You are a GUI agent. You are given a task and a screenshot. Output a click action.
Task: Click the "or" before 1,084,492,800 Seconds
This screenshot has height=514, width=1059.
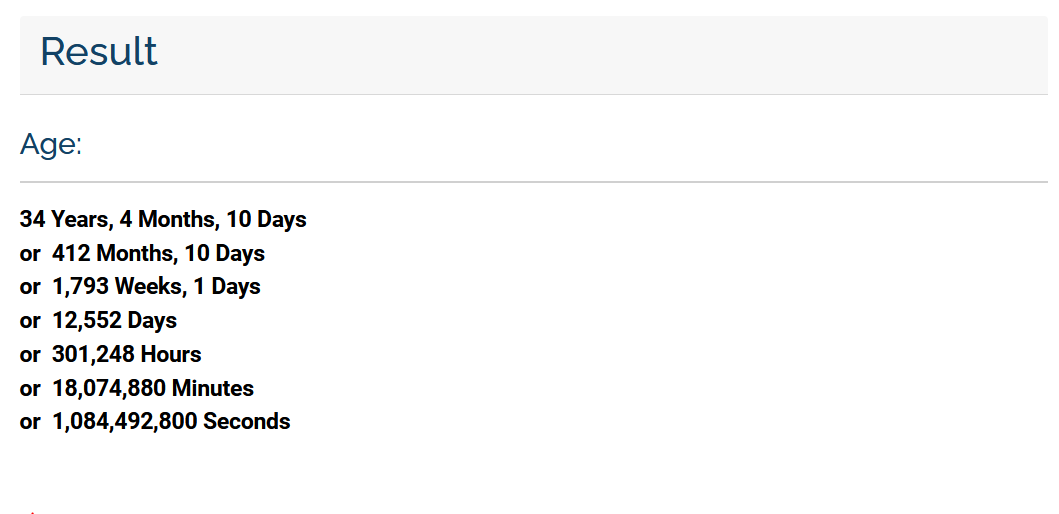click(30, 423)
